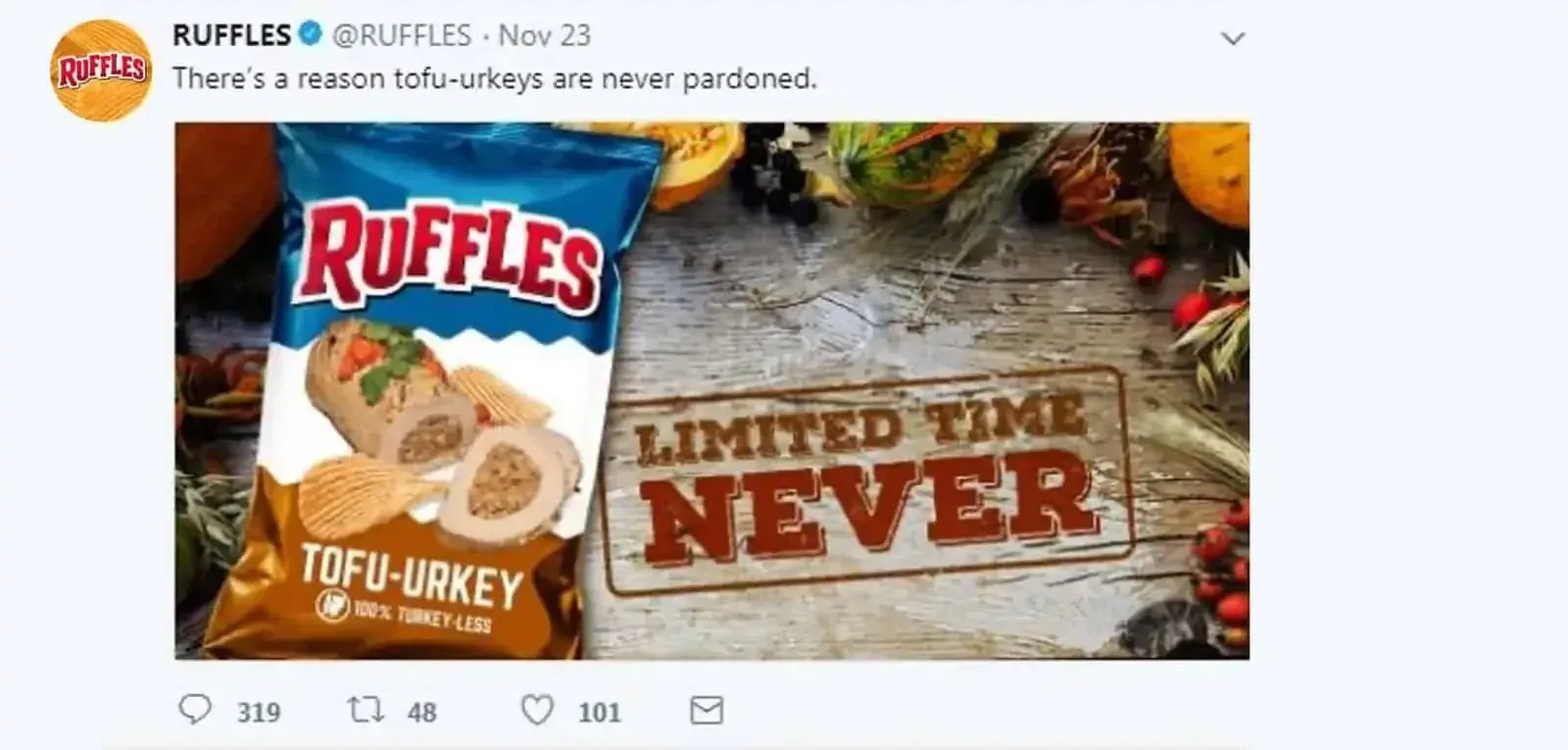Reply to the tweet via speech bubble icon
Viewport: 1568px width, 750px height.
tap(195, 709)
